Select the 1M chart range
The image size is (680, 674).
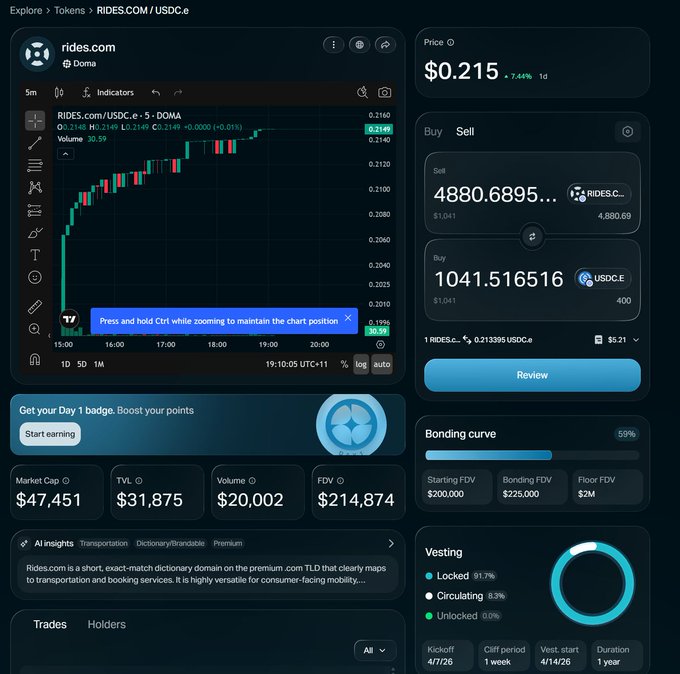point(99,364)
